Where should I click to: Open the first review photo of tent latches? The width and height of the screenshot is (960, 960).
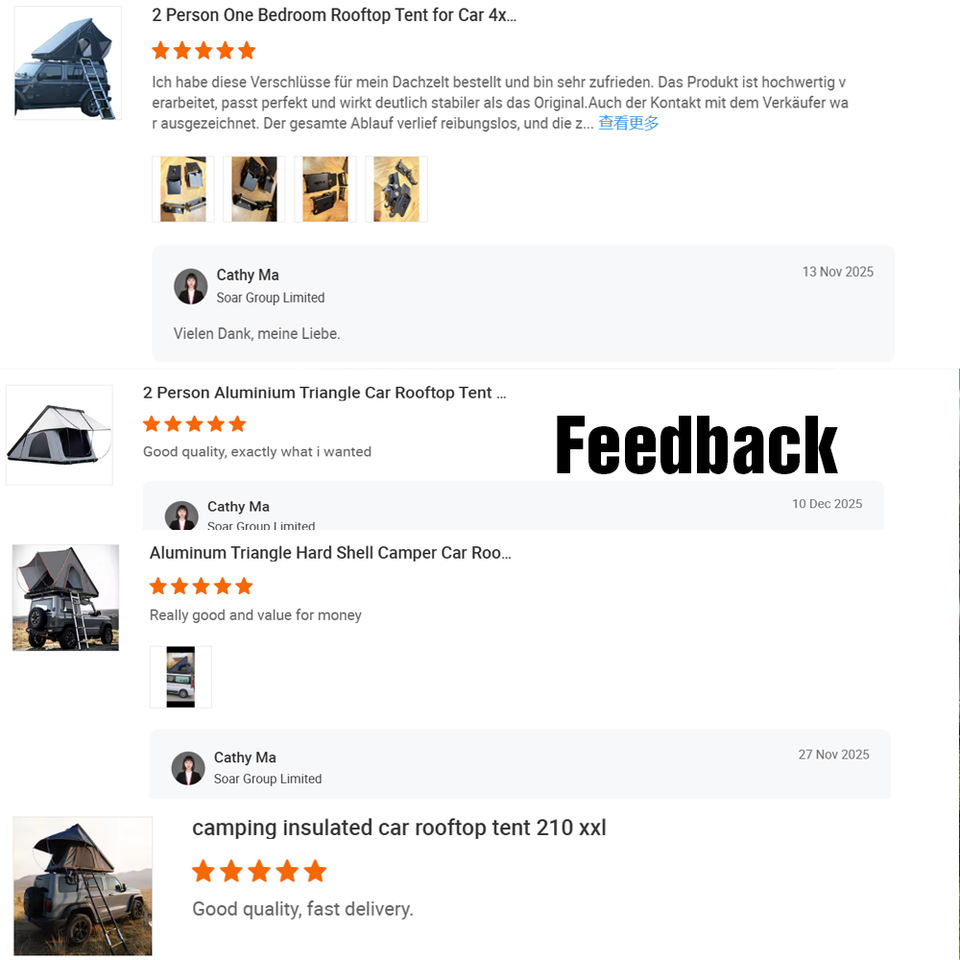[183, 189]
